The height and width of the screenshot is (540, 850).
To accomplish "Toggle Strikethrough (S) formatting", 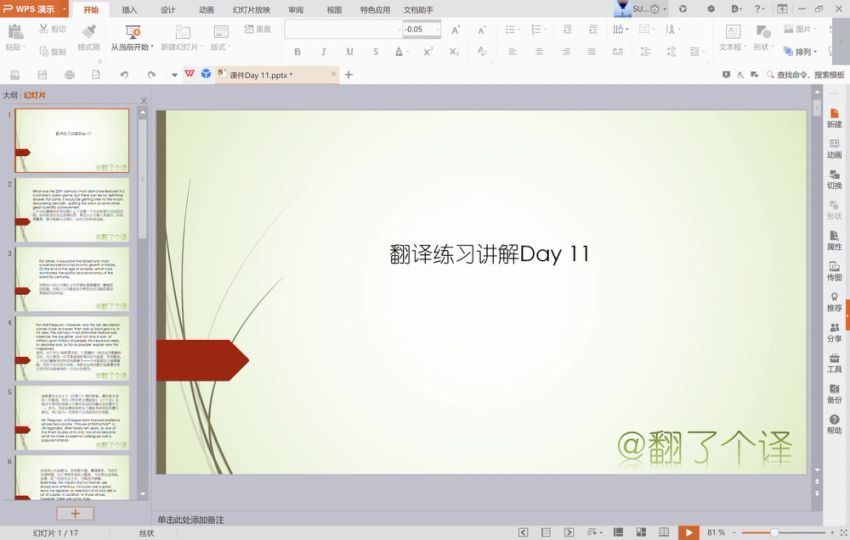I will [376, 52].
